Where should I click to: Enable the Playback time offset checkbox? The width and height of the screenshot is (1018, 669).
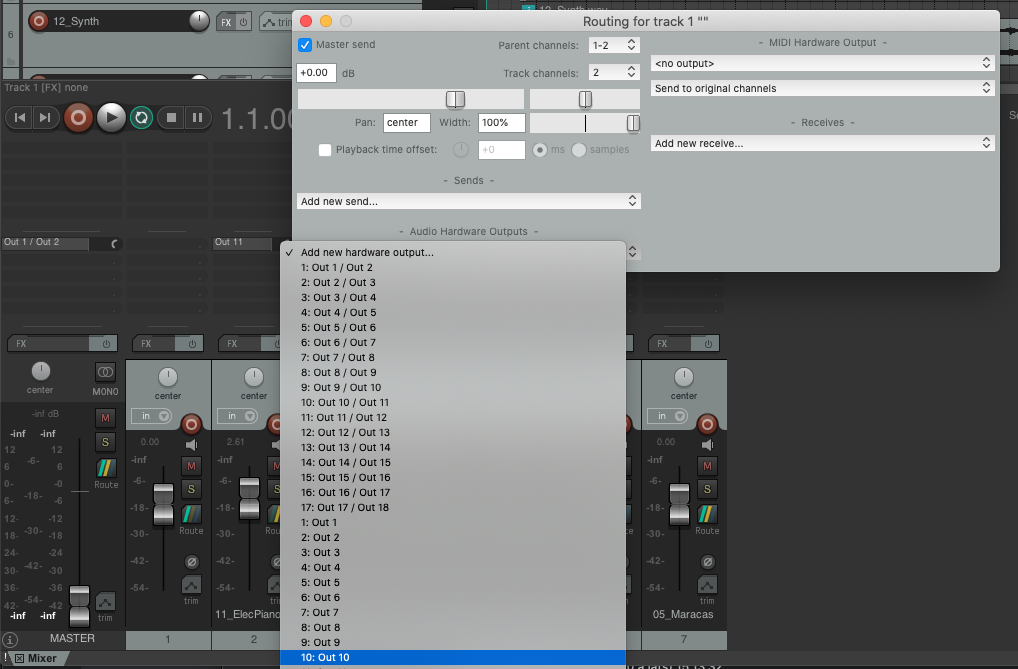[325, 150]
